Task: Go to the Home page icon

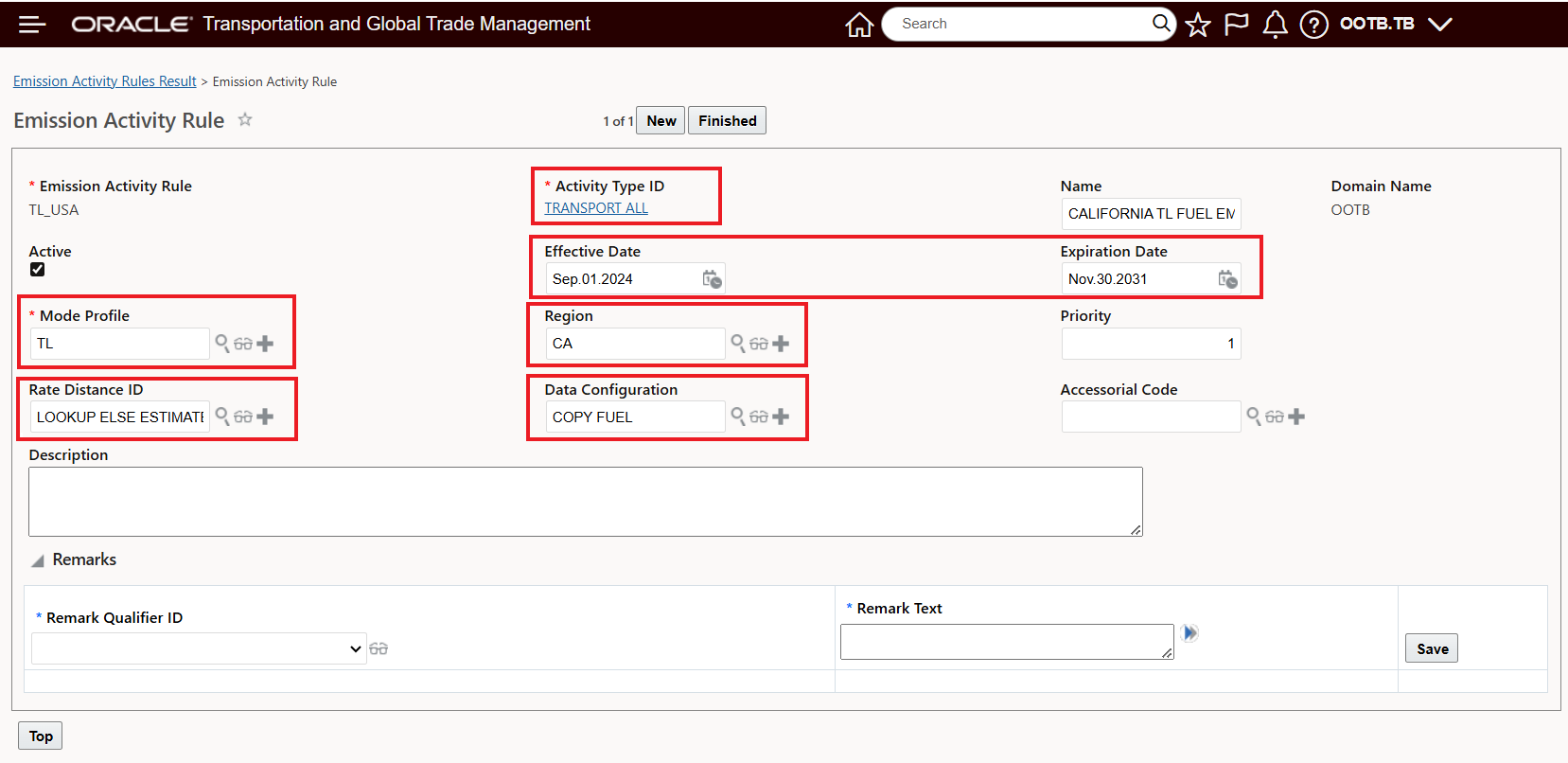Action: 859,25
